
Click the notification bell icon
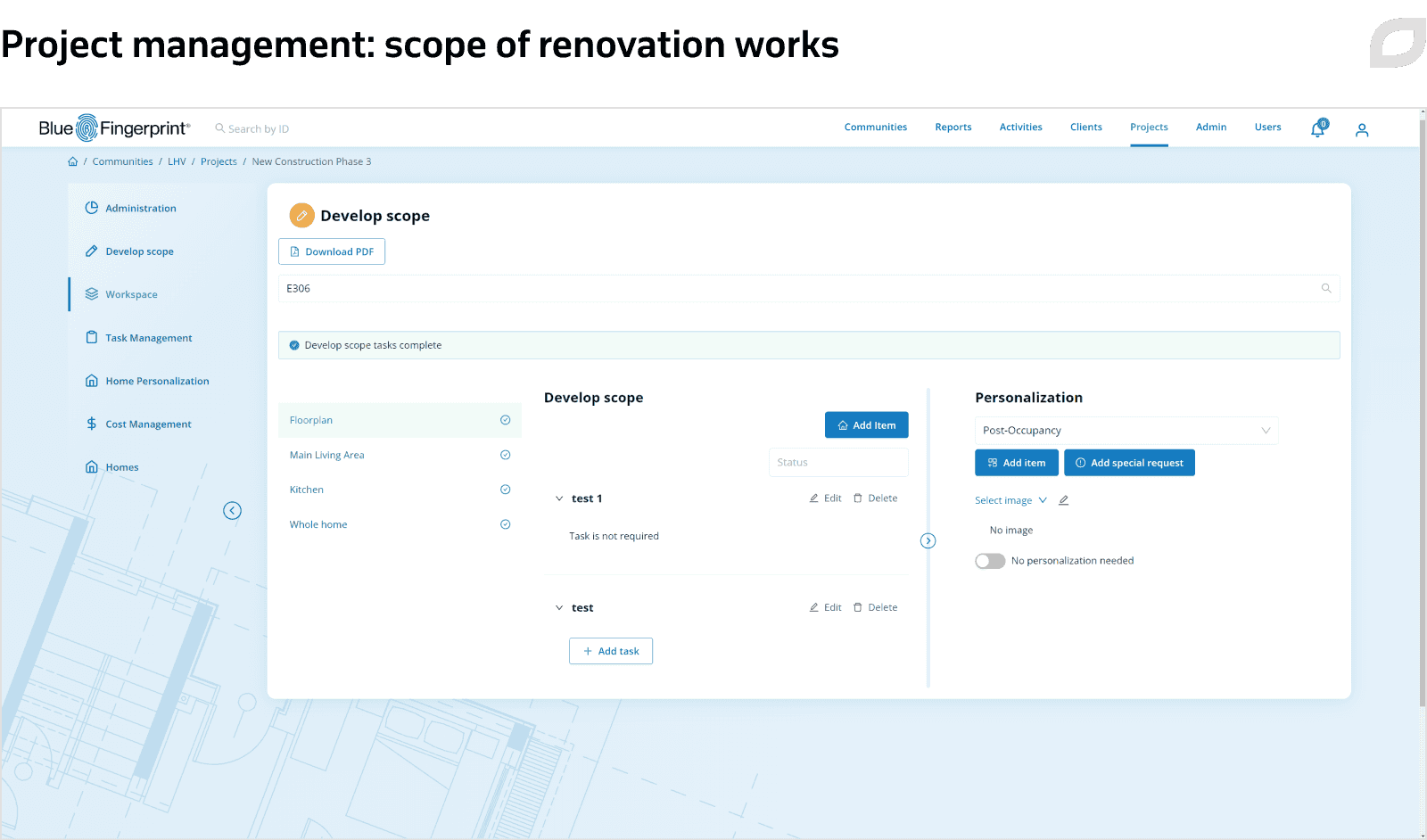pyautogui.click(x=1317, y=129)
